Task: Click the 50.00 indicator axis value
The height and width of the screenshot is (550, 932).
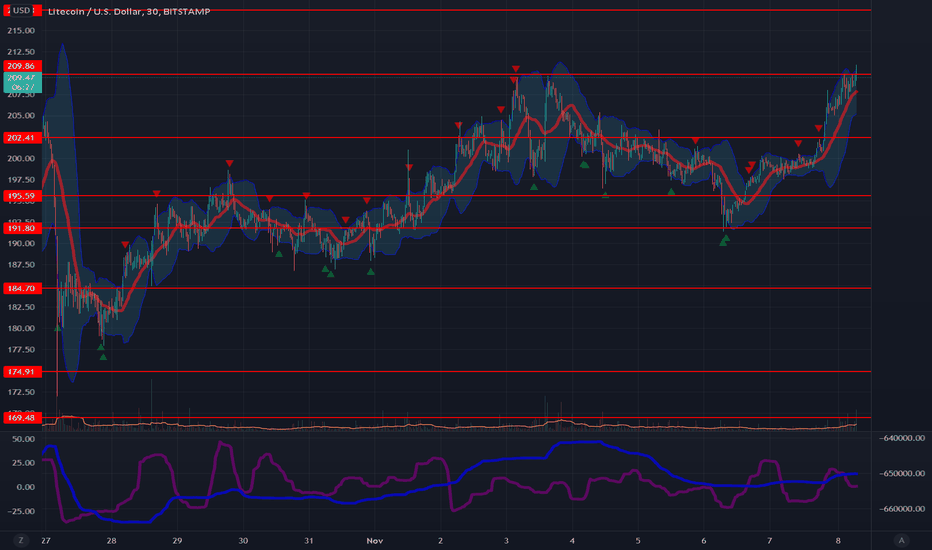Action: (x=24, y=439)
